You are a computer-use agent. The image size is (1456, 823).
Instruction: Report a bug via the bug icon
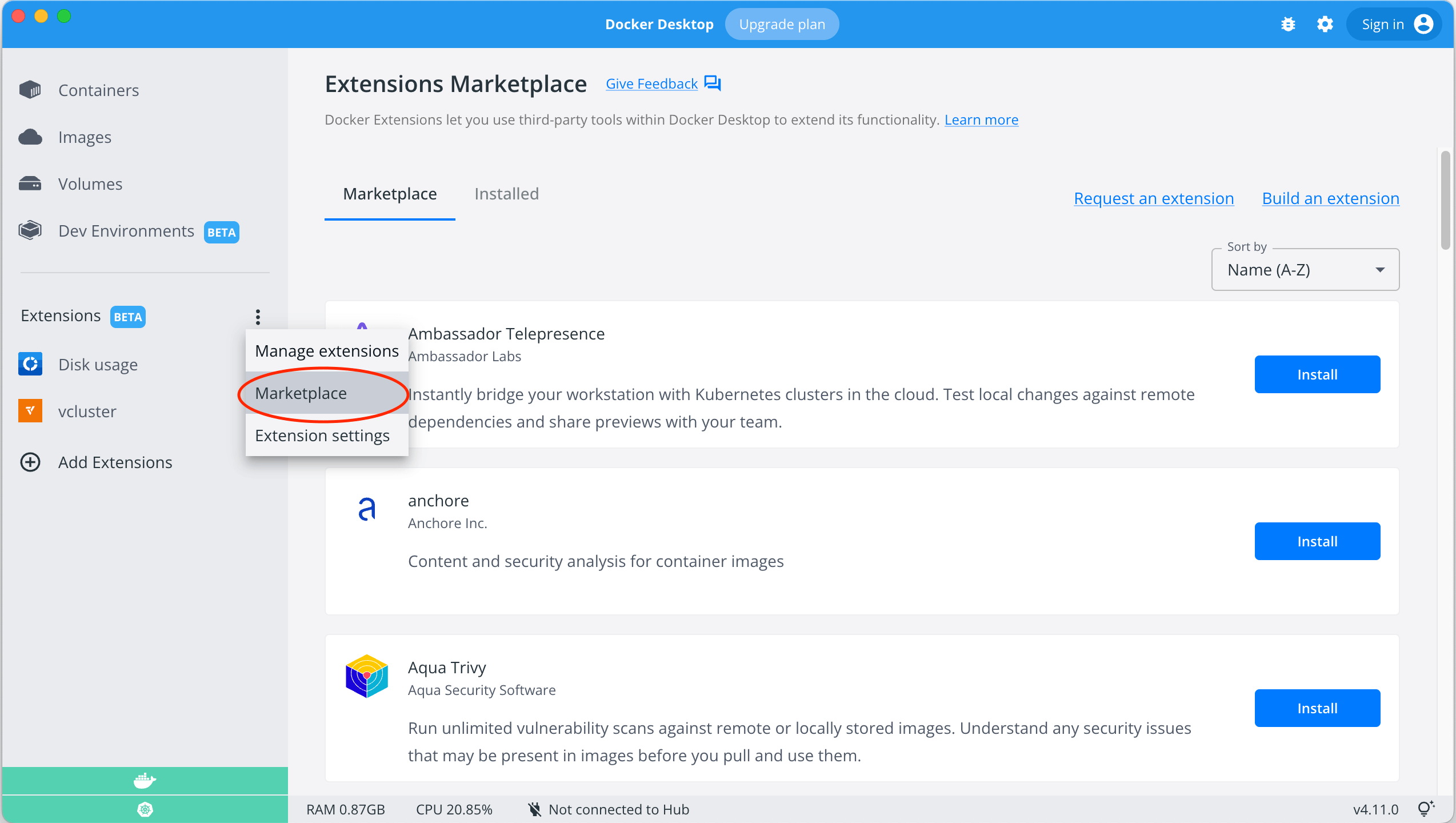tap(1288, 24)
